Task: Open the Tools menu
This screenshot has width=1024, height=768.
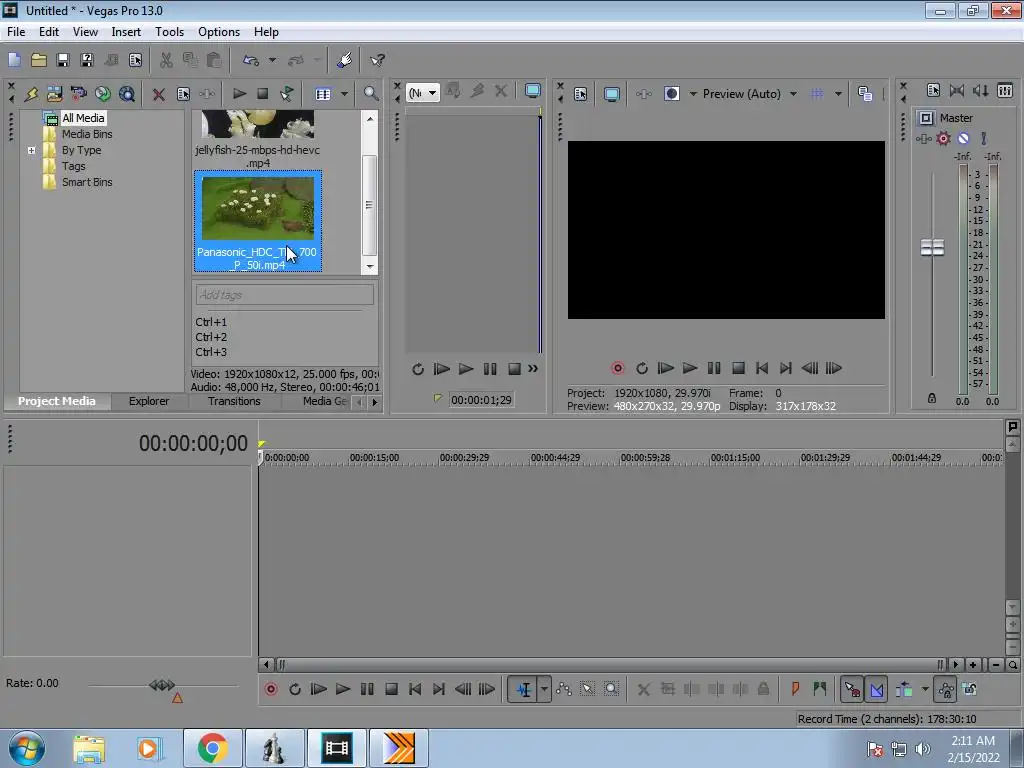Action: [169, 31]
